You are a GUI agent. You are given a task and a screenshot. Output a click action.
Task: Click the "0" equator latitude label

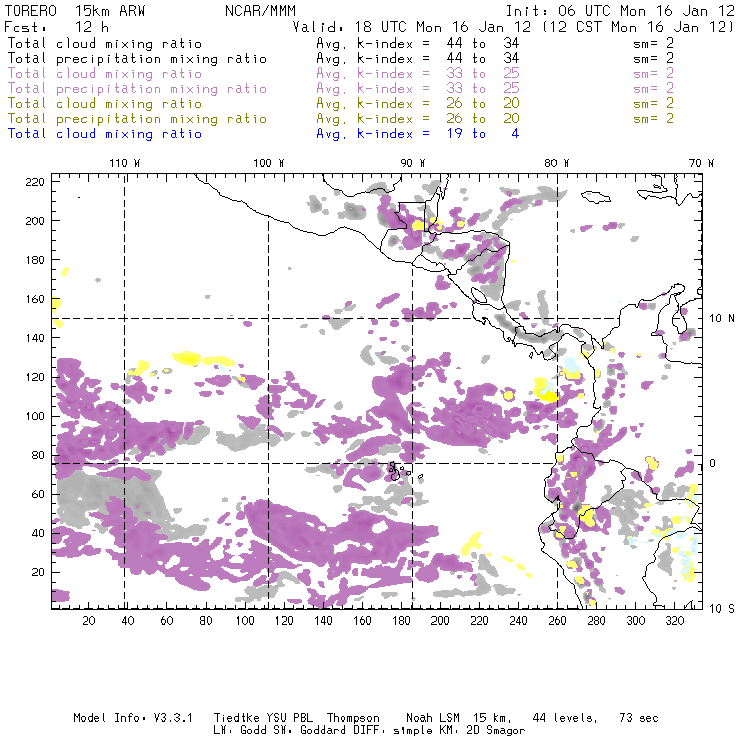pos(713,463)
